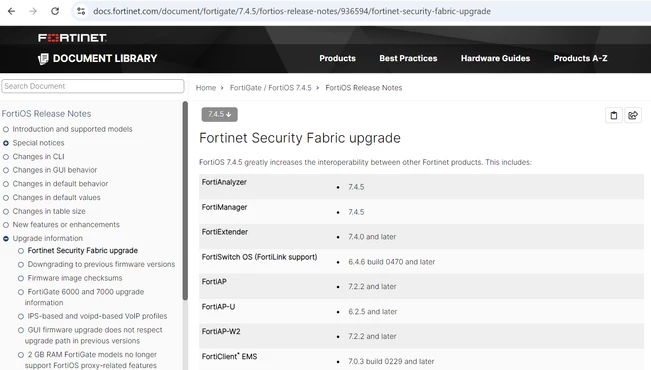Open the Hardware Guides menu
The image size is (651, 370).
click(495, 59)
